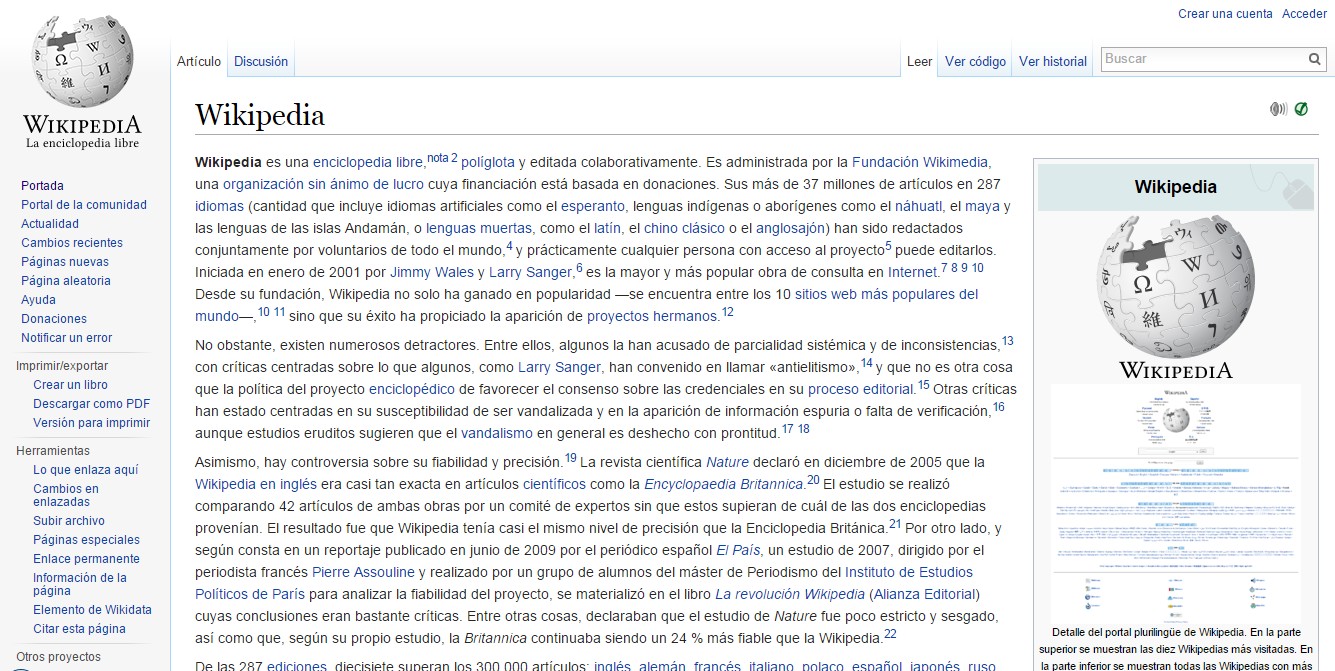
Task: Open the El País link
Action: [738, 550]
